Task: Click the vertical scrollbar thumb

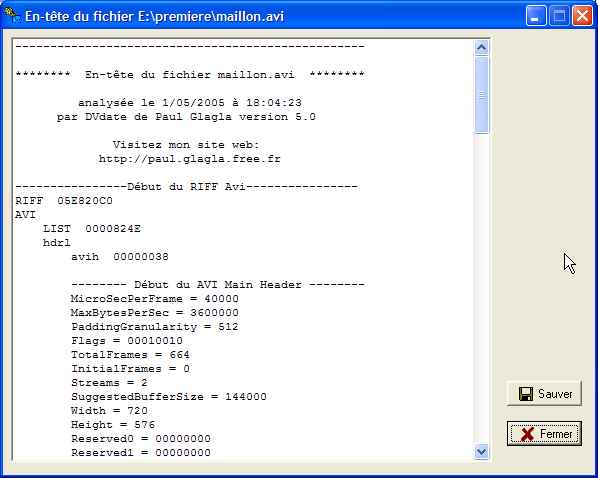Action: (481, 95)
